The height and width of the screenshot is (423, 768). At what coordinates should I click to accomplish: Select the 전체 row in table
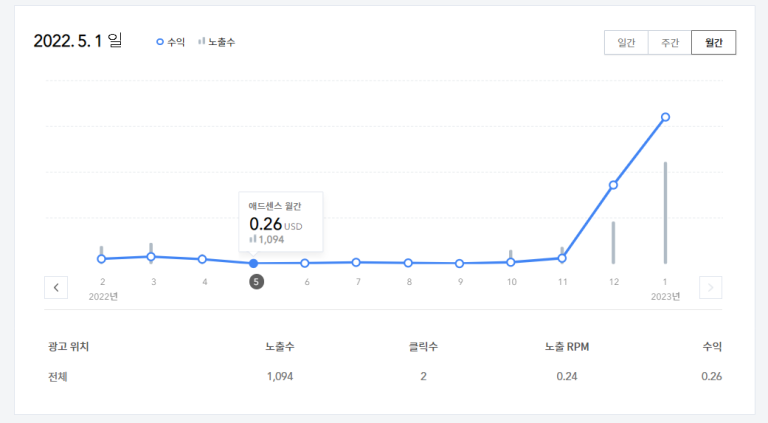tap(58, 377)
